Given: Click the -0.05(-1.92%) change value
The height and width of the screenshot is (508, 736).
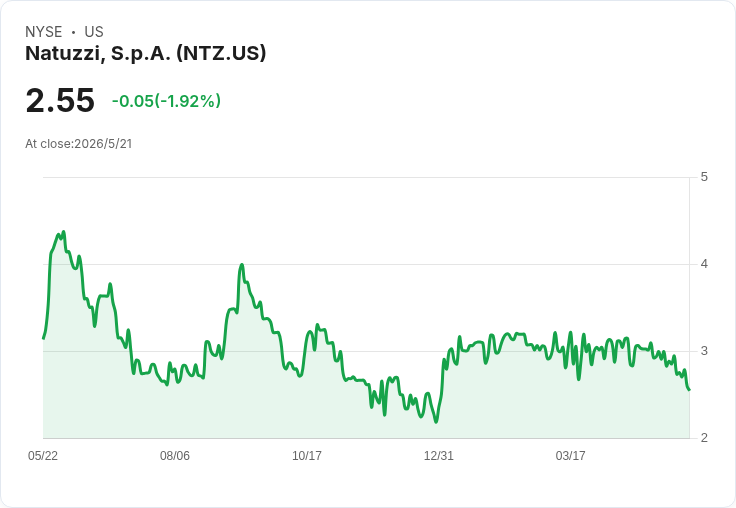Looking at the screenshot, I should pyautogui.click(x=166, y=101).
